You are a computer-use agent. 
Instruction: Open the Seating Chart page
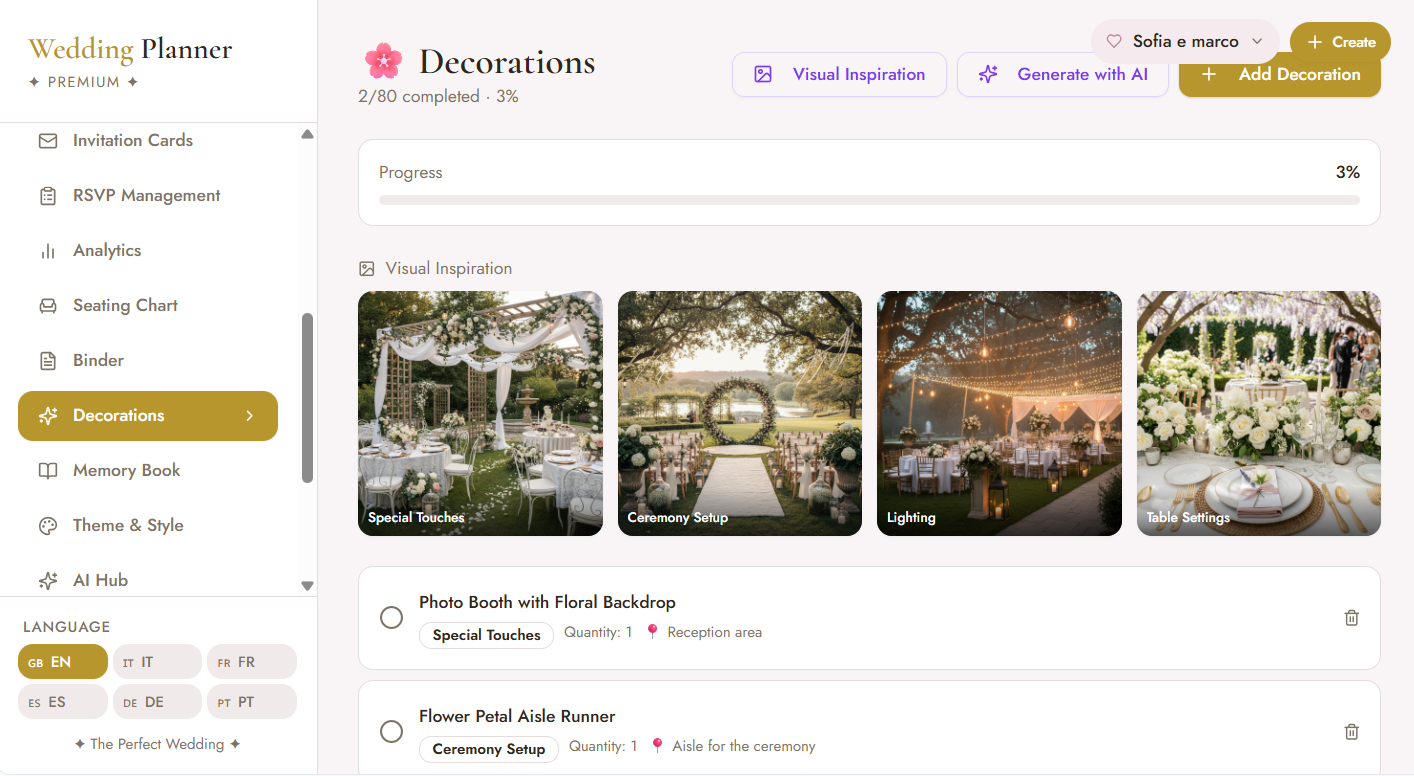tap(148, 306)
